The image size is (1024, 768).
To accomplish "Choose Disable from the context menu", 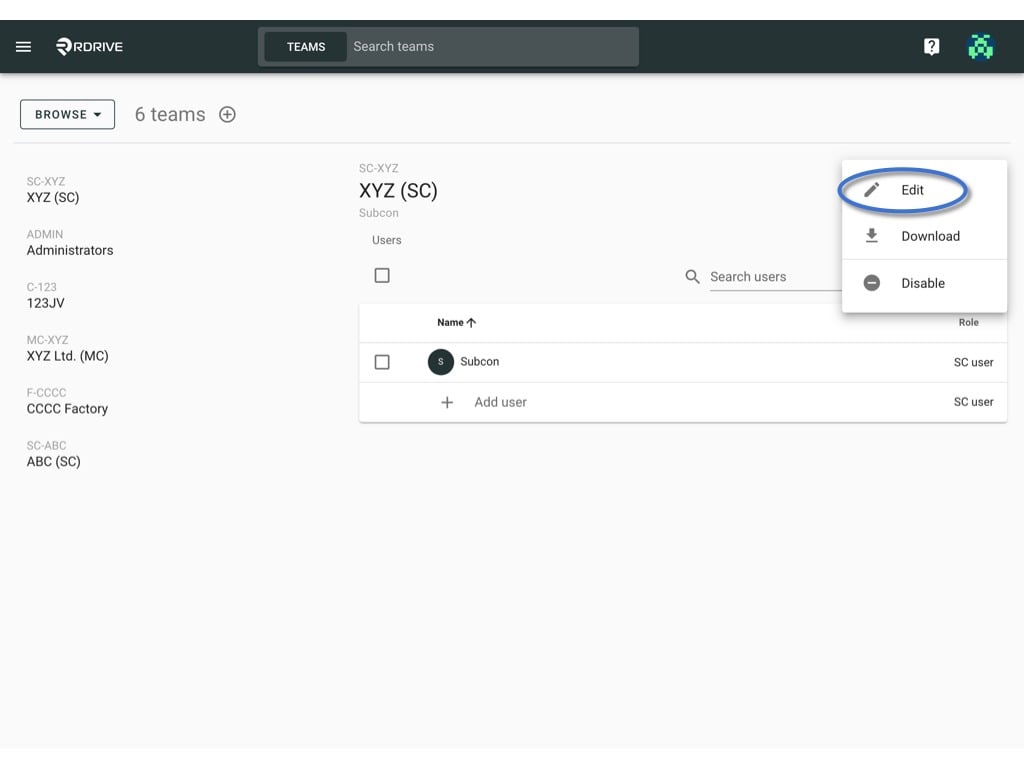I will pyautogui.click(x=923, y=283).
